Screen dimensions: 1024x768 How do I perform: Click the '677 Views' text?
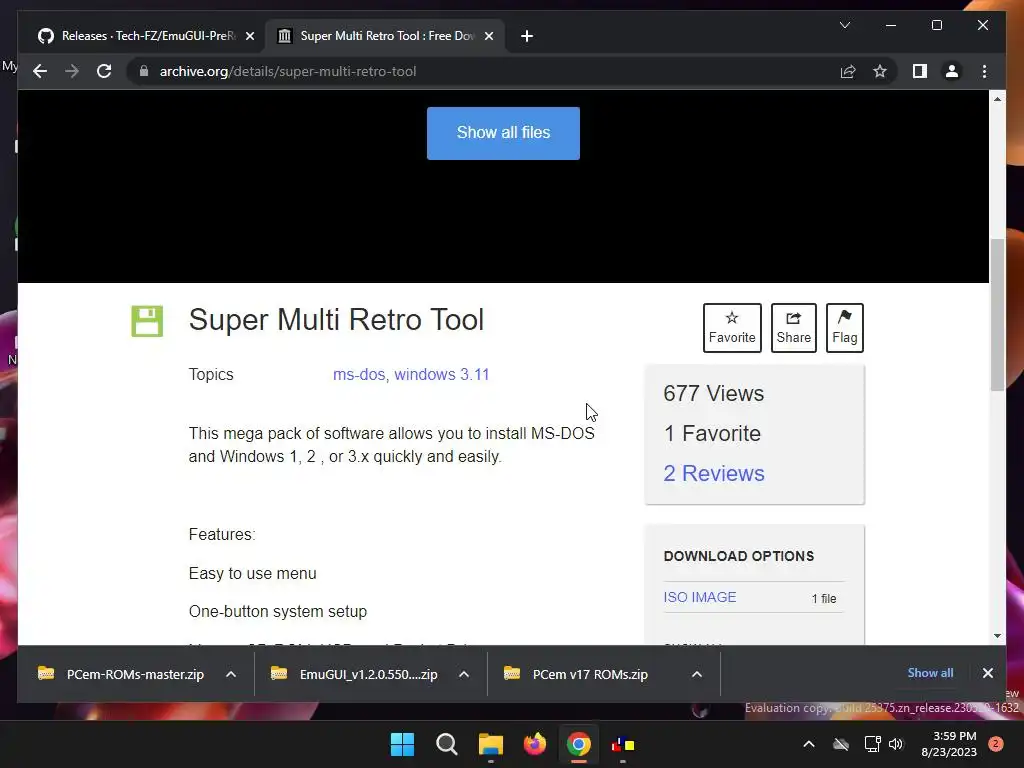pyautogui.click(x=713, y=393)
